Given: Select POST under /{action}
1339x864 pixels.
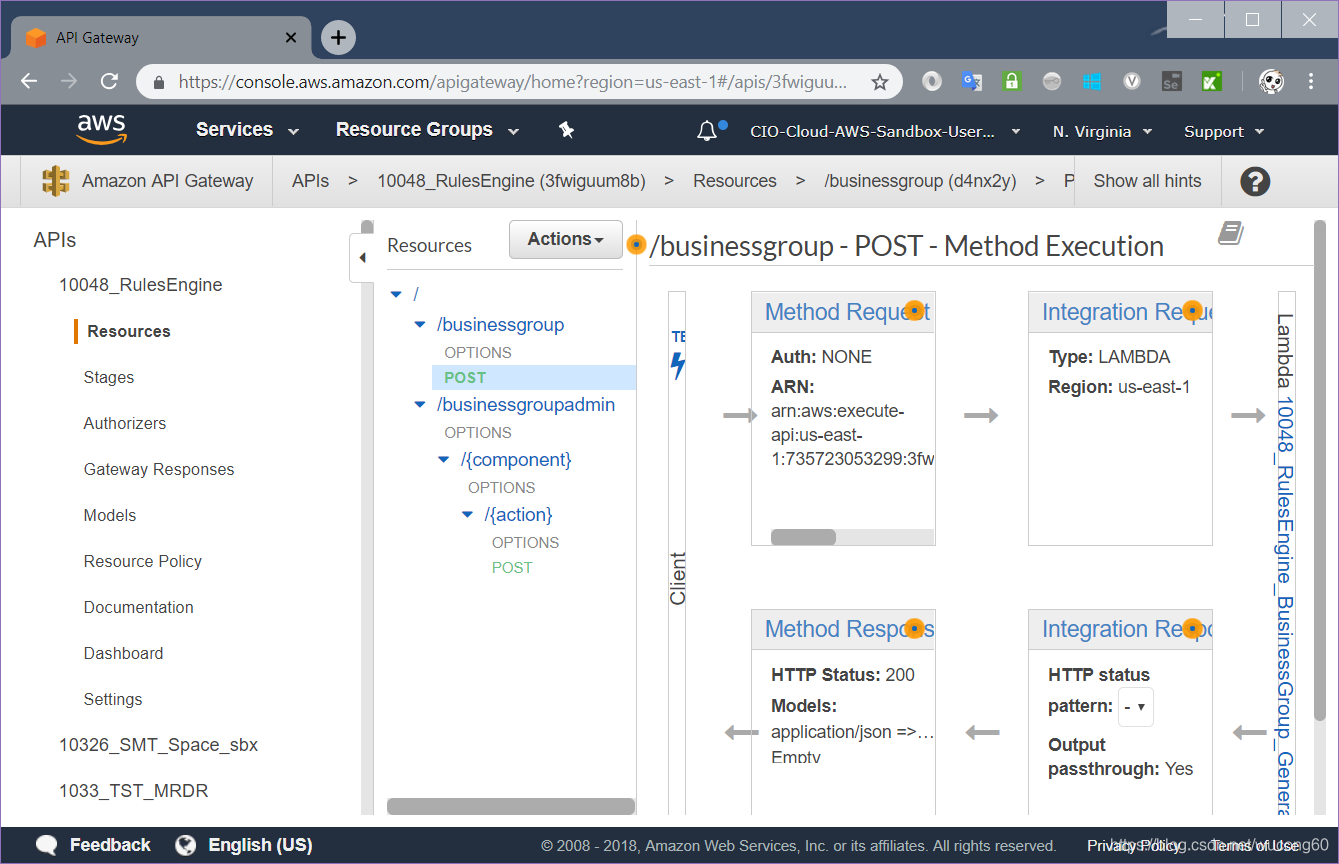Looking at the screenshot, I should tap(512, 567).
